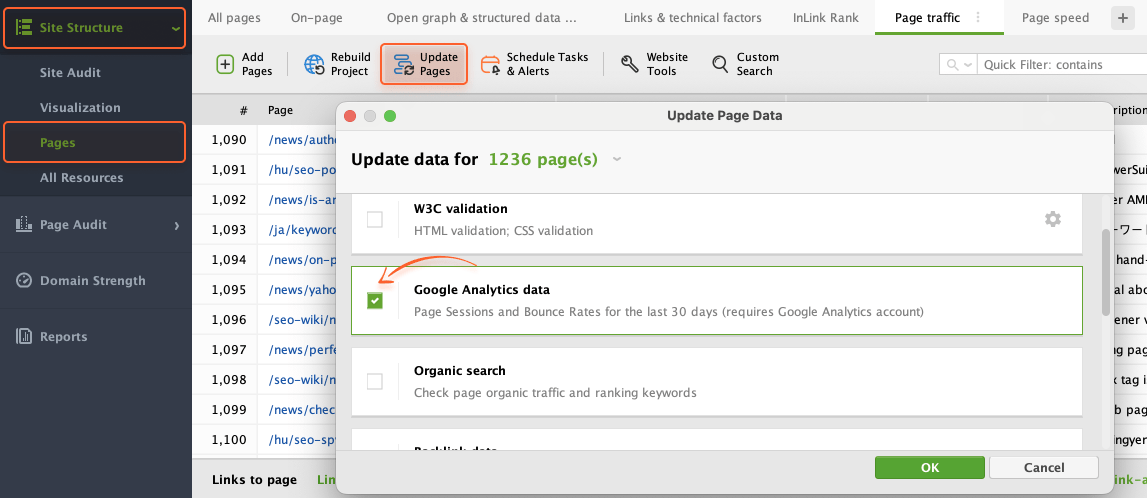Viewport: 1147px width, 498px height.
Task: Switch to the On-page tab
Action: click(x=316, y=18)
